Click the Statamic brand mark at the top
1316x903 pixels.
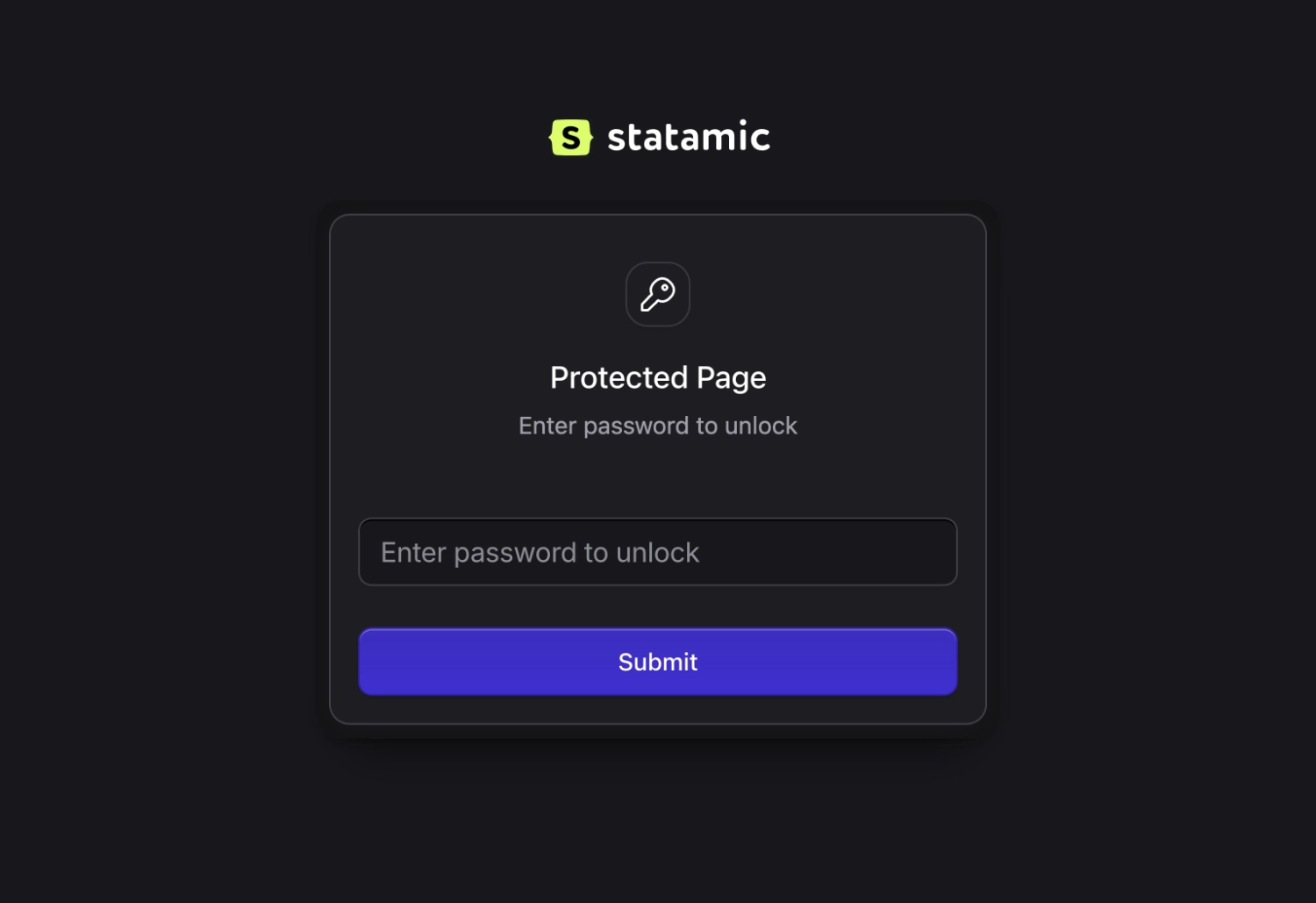click(658, 135)
